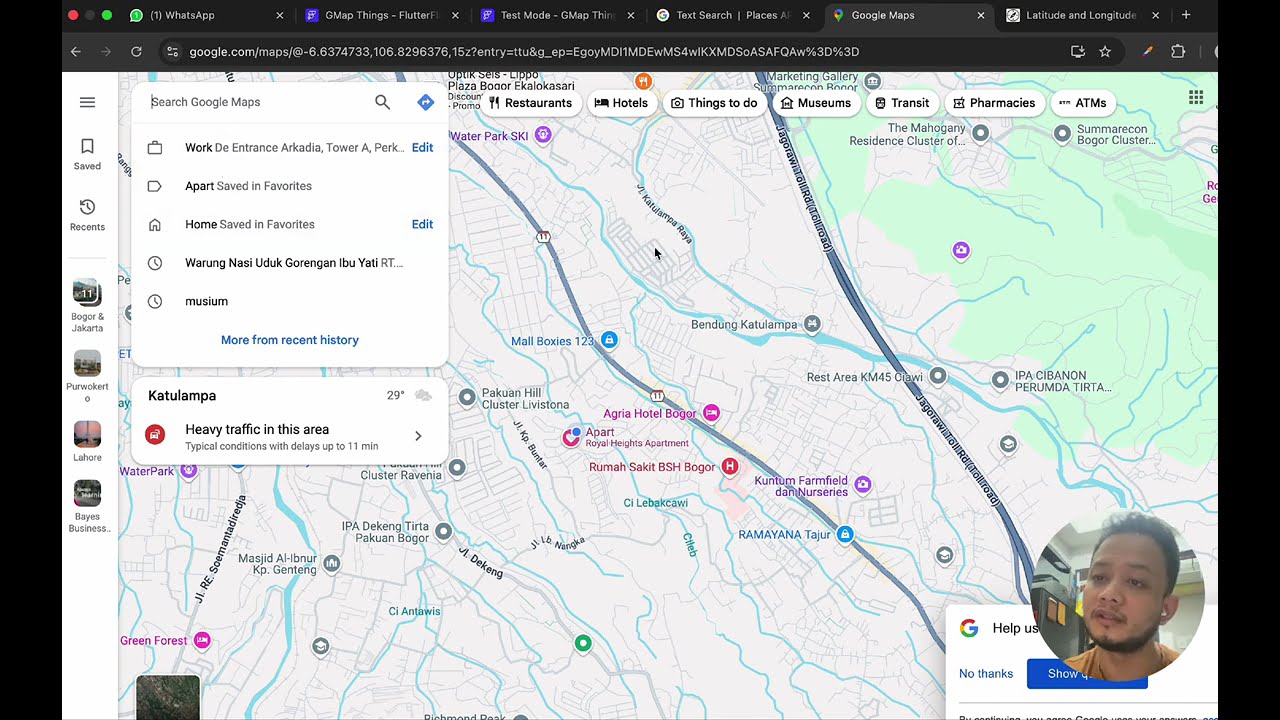Click the Kuntum Farmfield dan Nurseries pin

pos(863,485)
